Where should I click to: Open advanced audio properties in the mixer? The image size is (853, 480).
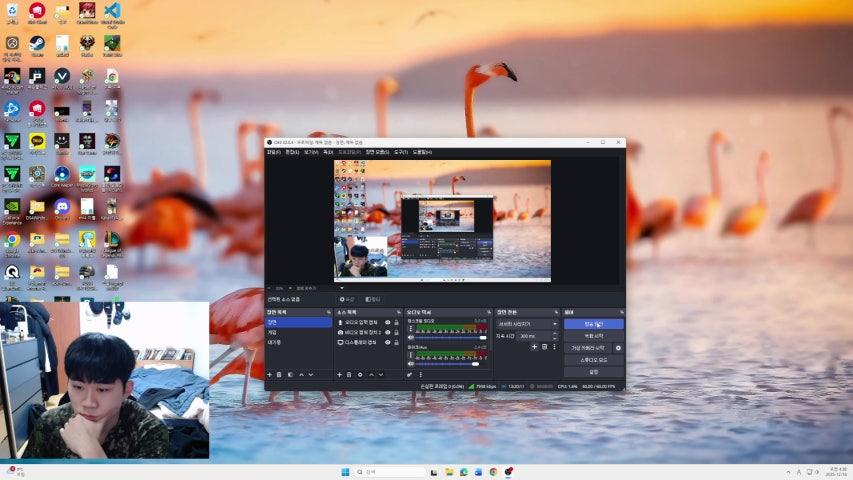pos(411,374)
